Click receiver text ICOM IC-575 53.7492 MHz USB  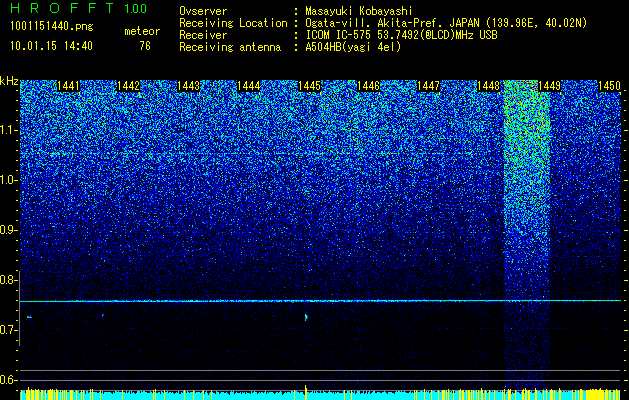tap(401, 35)
